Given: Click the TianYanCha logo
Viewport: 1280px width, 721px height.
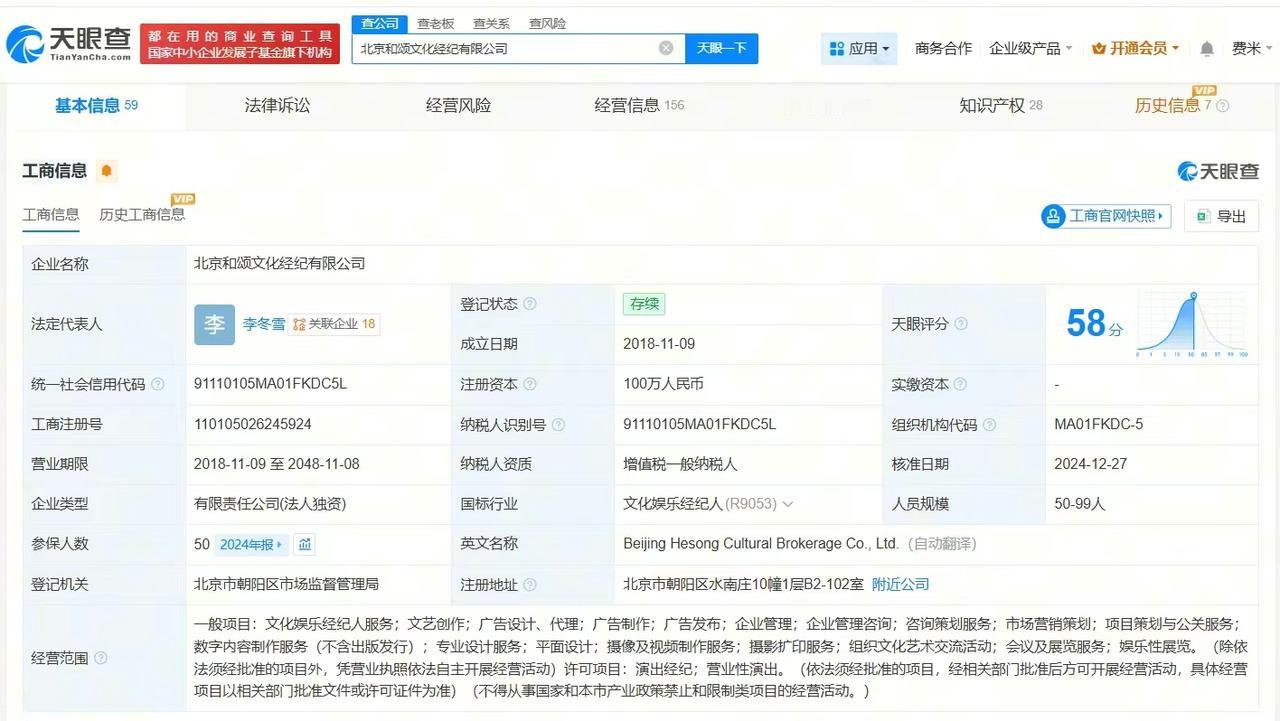Looking at the screenshot, I should click(x=69, y=44).
